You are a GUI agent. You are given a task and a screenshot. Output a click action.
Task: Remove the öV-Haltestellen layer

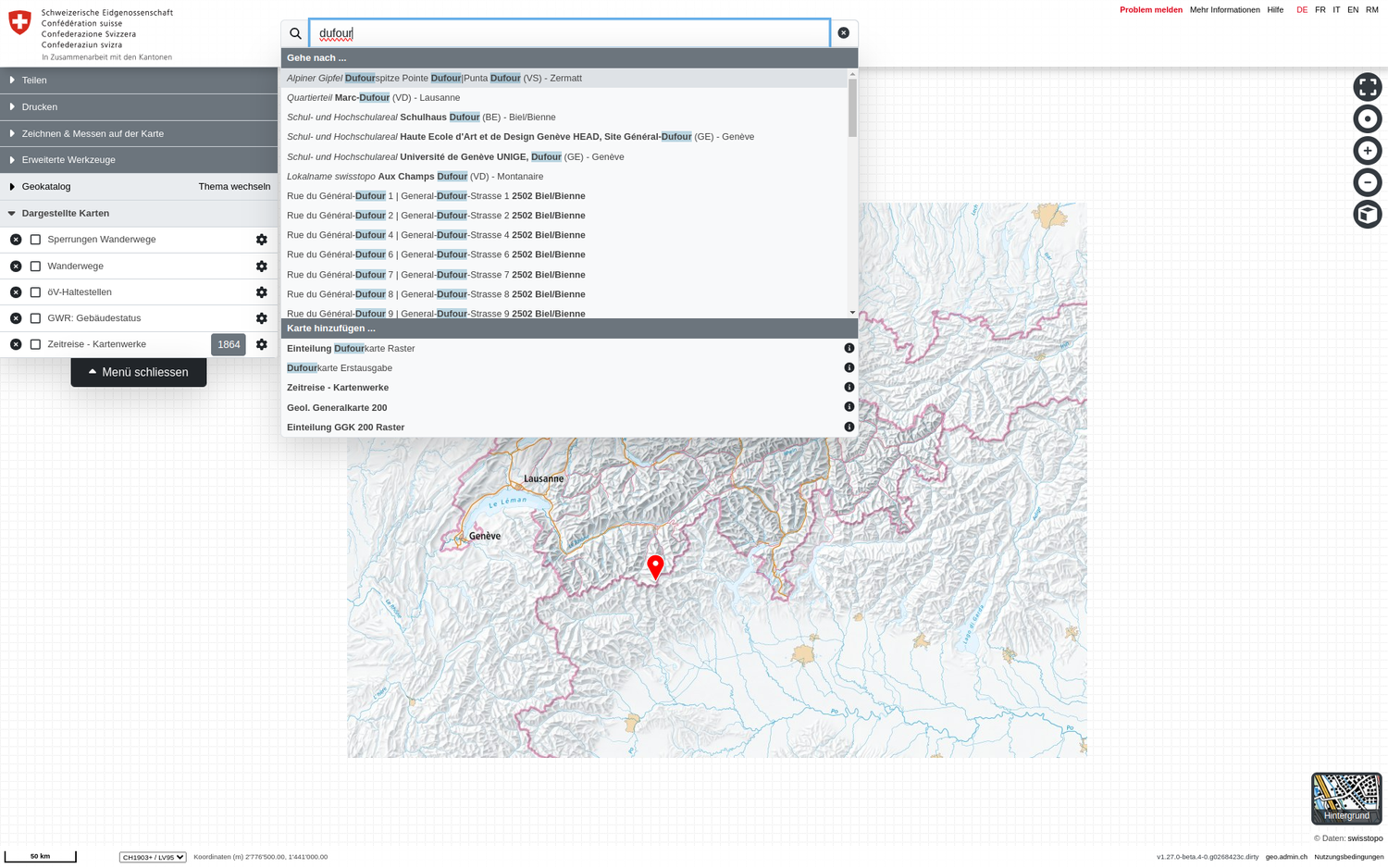(16, 292)
